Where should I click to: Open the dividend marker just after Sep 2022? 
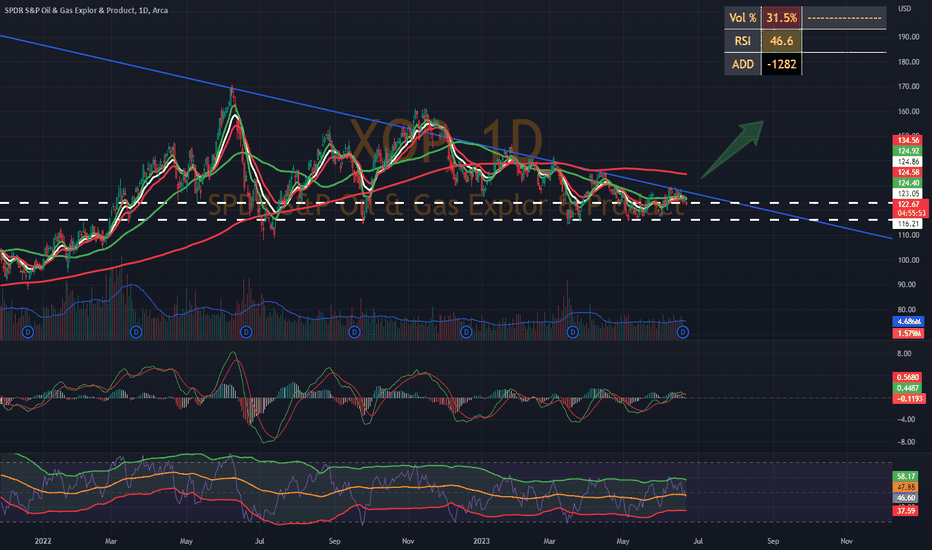354,332
